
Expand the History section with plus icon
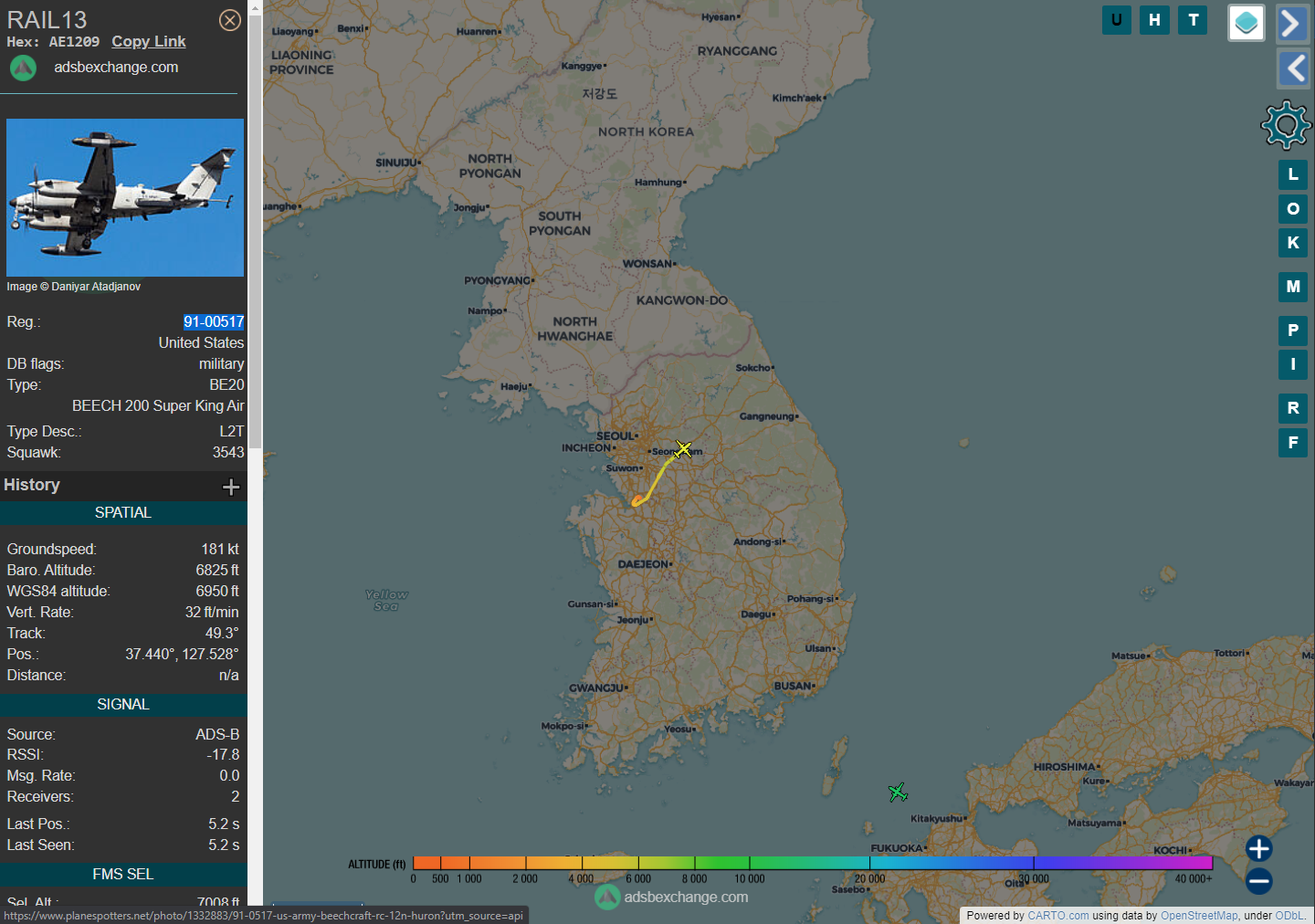(x=231, y=487)
